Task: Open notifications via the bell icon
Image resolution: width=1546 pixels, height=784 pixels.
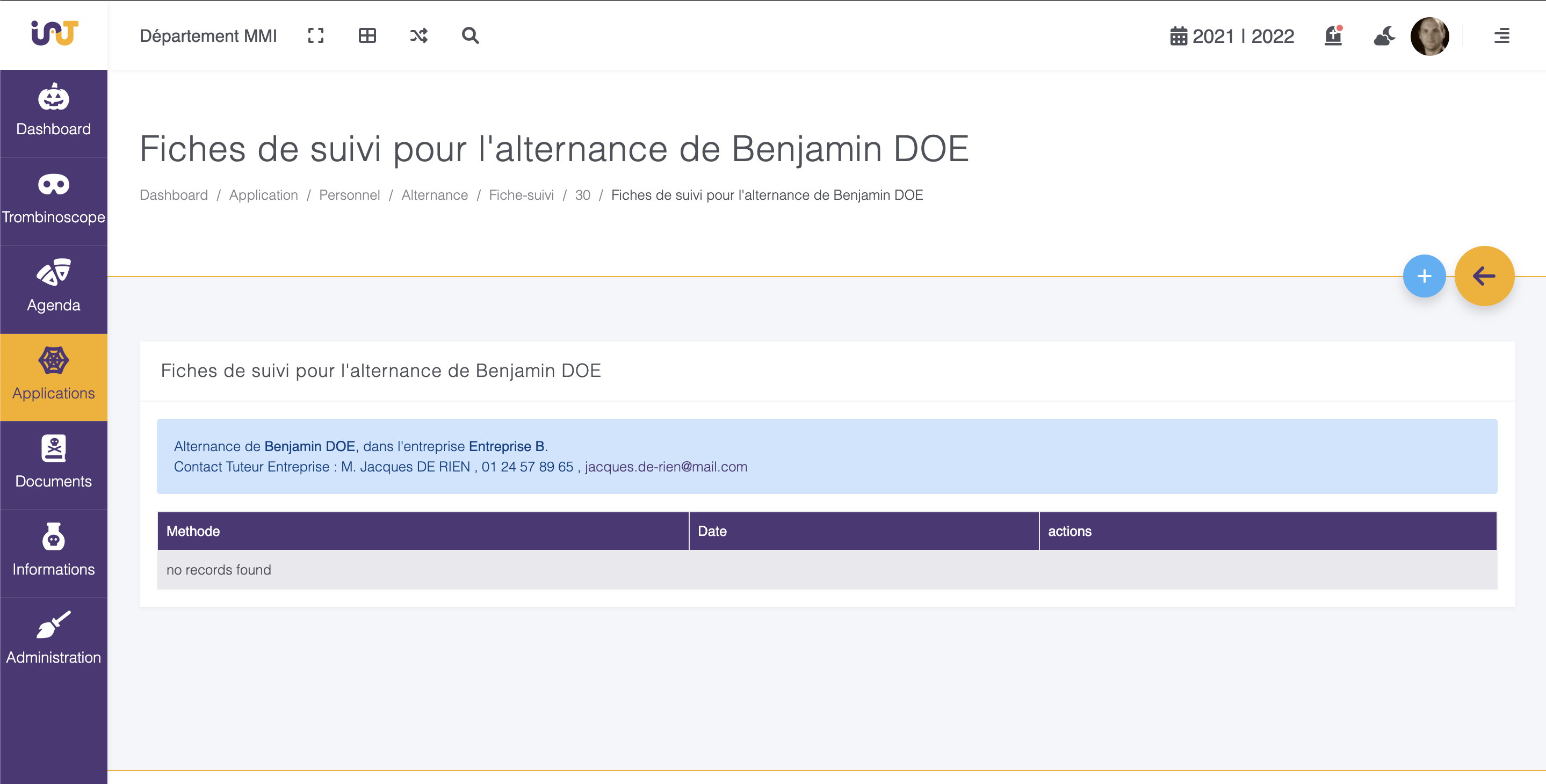Action: tap(1332, 37)
